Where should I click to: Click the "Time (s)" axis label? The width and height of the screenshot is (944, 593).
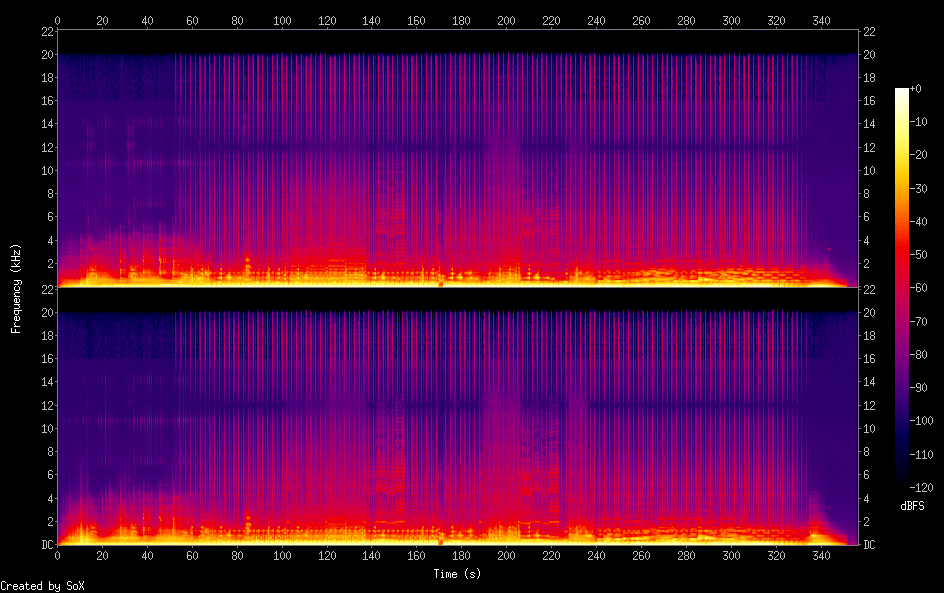tap(457, 574)
